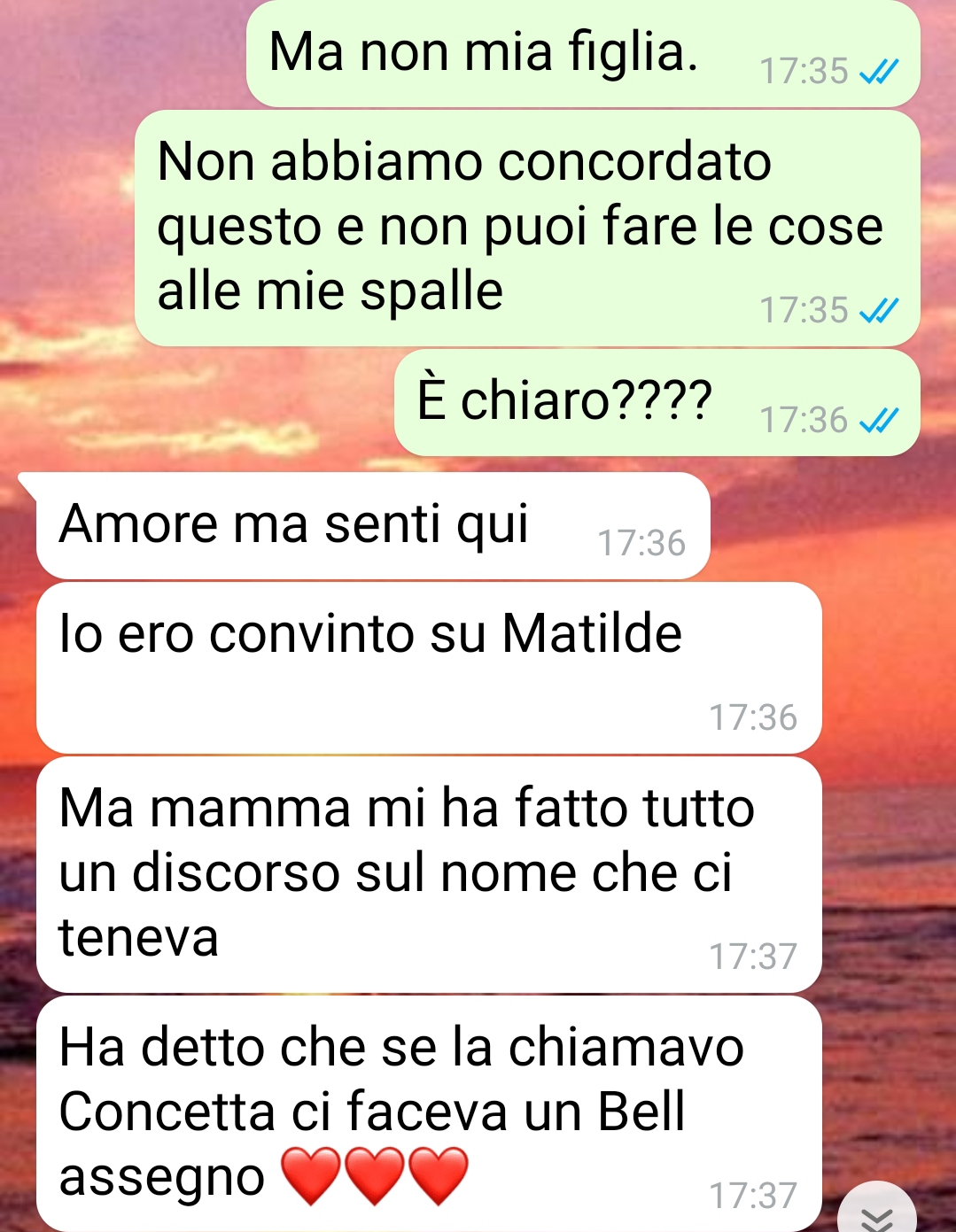Select the 'Non abbiamo concordato questo' message bubble

tap(527, 228)
